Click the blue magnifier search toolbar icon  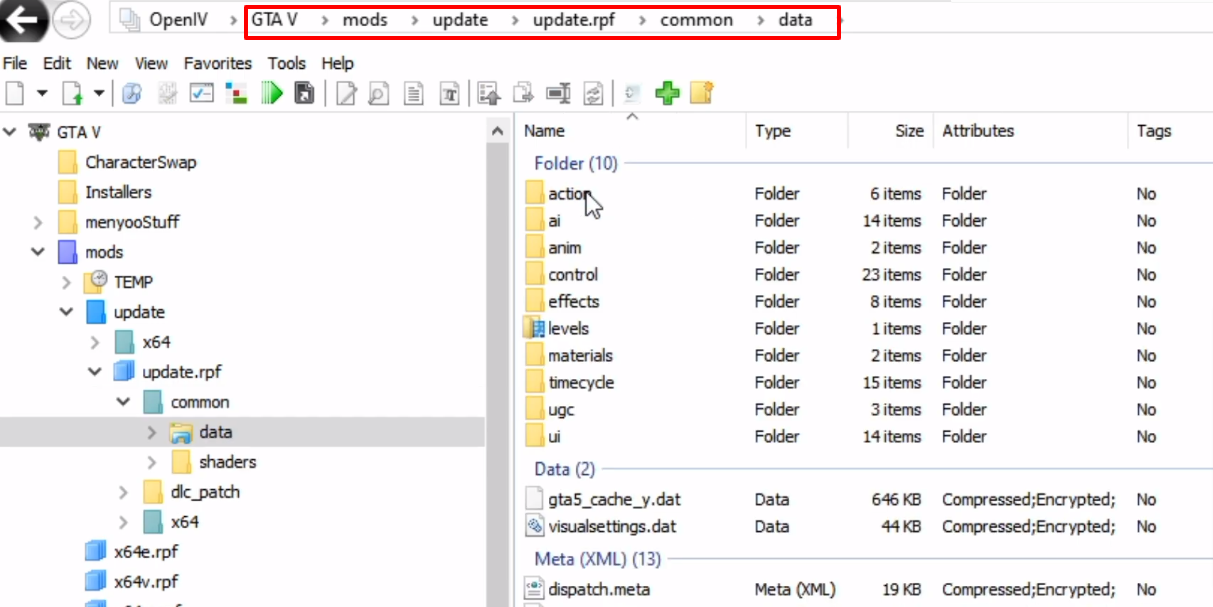click(132, 93)
